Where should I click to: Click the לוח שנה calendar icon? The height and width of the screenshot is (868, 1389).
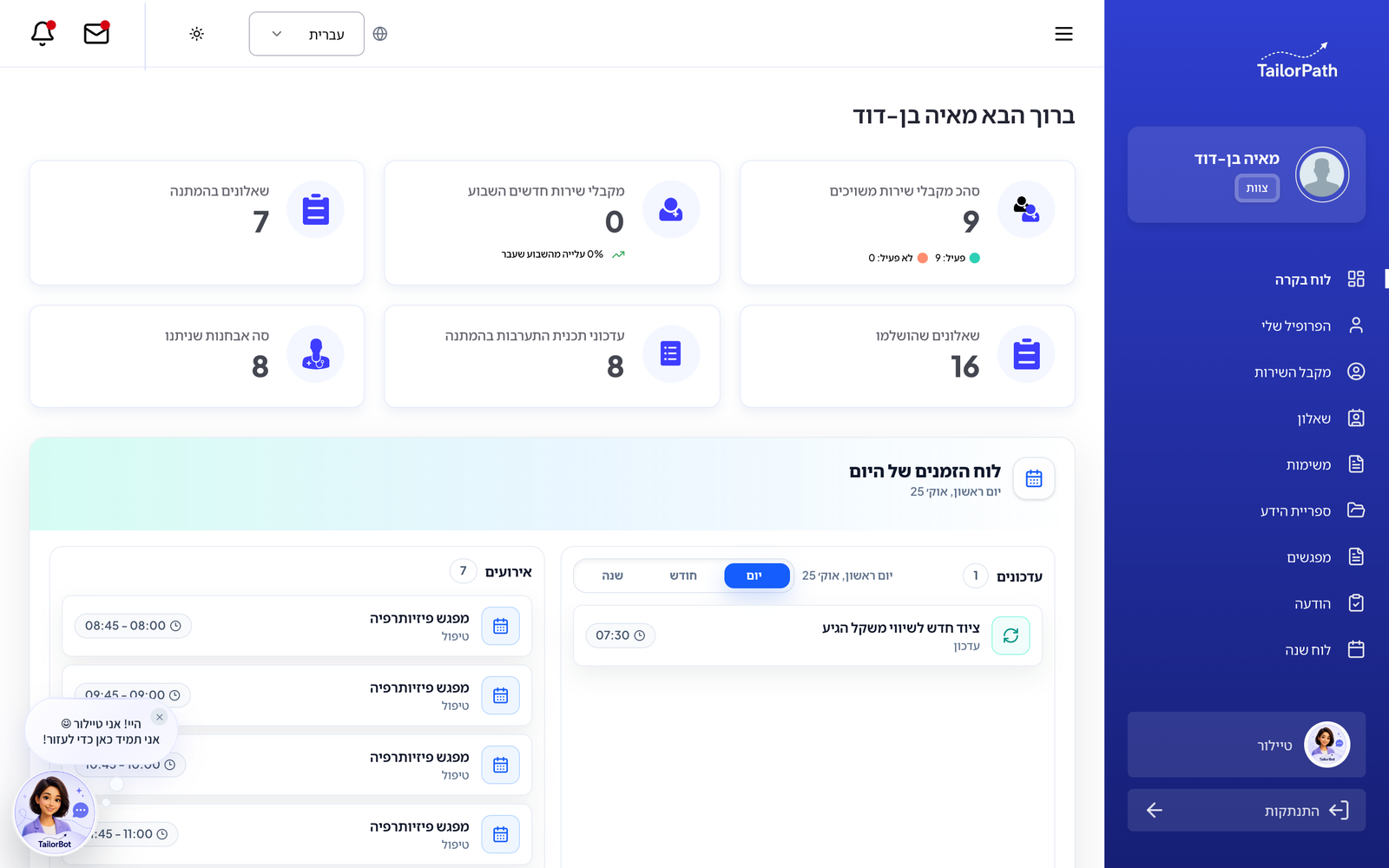pyautogui.click(x=1356, y=649)
